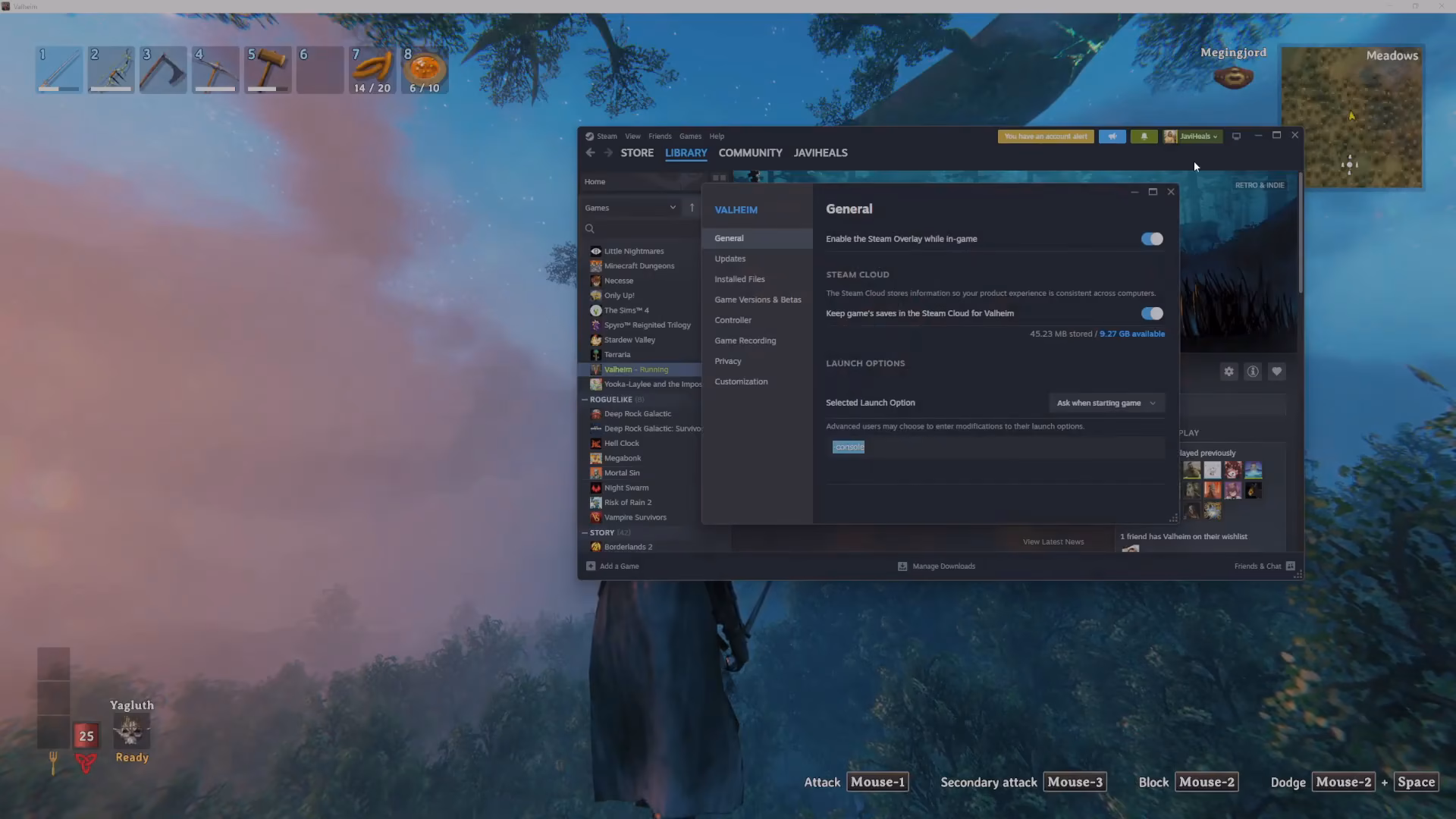Click the Add a Game plus icon
The height and width of the screenshot is (819, 1456).
[x=591, y=566]
